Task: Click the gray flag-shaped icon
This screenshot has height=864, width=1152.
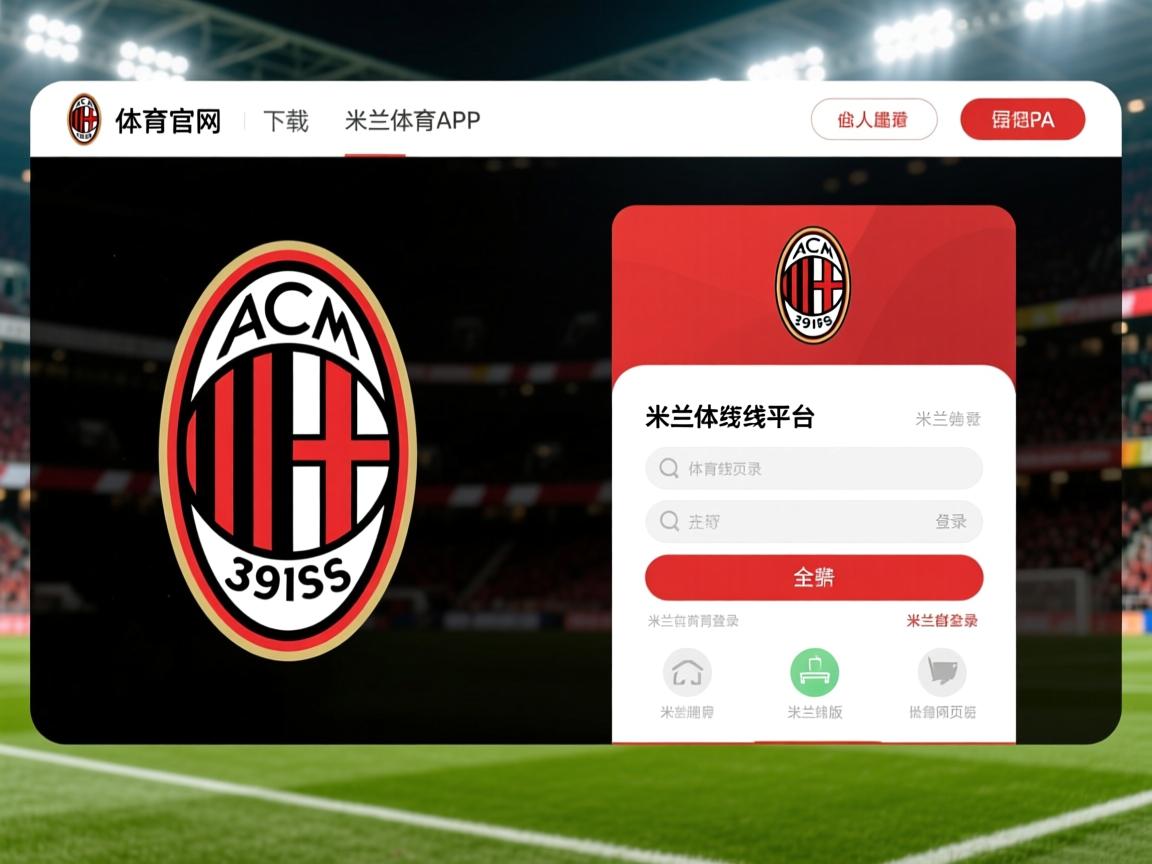Action: [x=942, y=672]
